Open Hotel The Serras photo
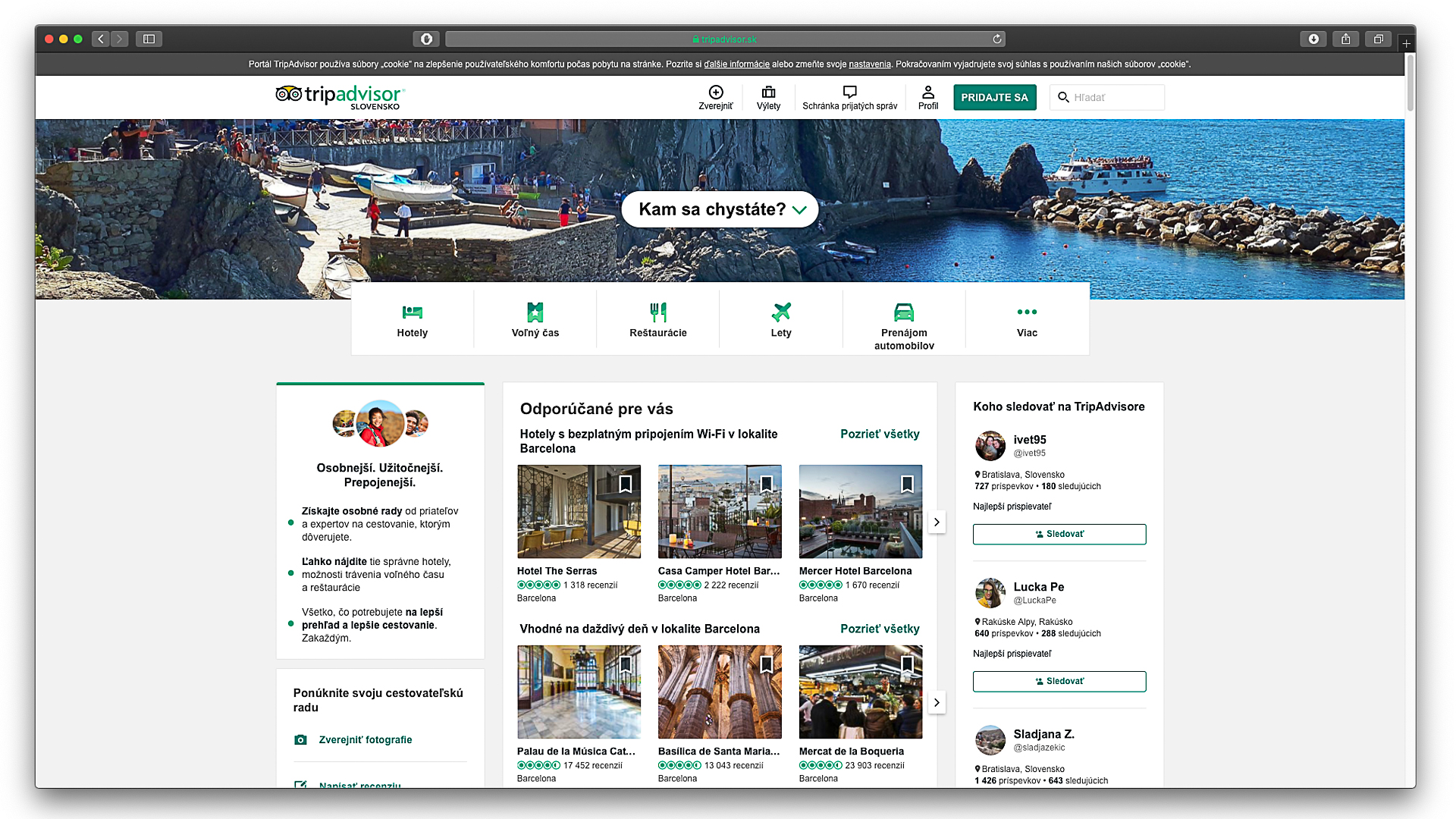This screenshot has height=819, width=1456. coord(579,512)
